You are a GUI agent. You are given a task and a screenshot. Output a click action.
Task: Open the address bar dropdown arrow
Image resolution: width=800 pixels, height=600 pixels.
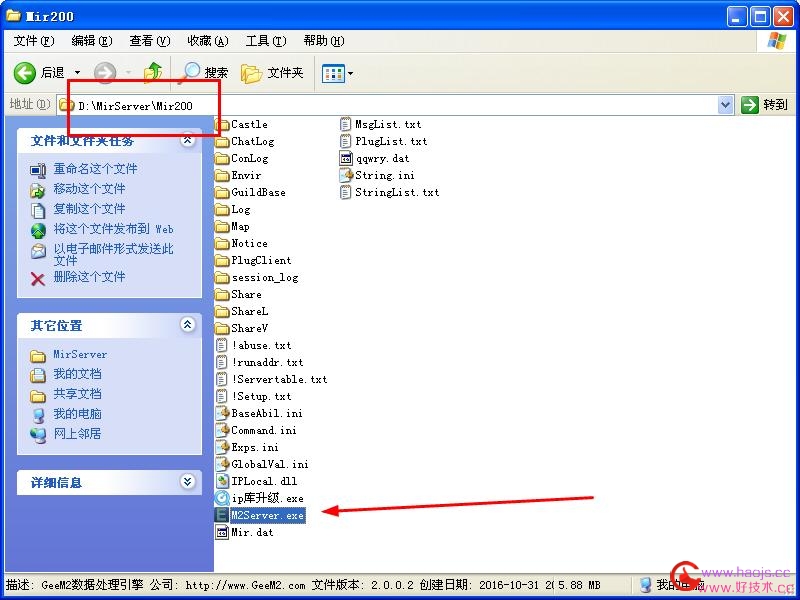point(725,105)
